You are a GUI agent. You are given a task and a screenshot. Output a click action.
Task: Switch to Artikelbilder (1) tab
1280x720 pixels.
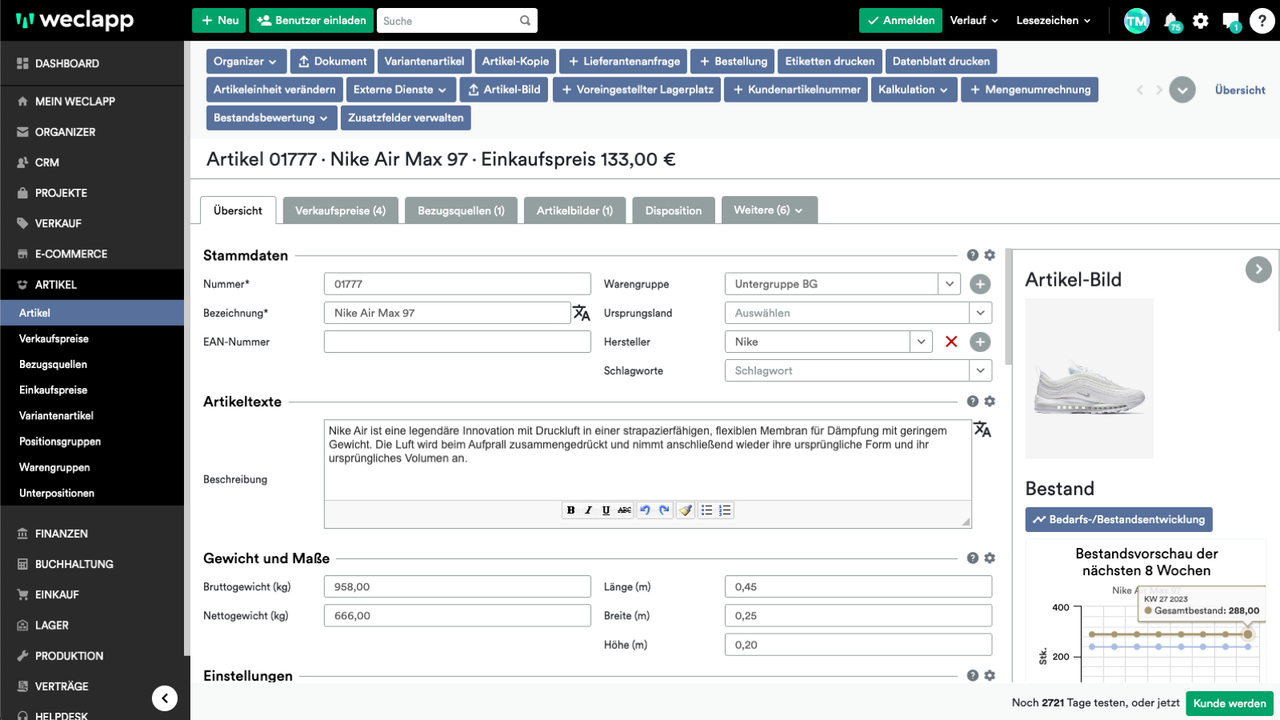(575, 210)
